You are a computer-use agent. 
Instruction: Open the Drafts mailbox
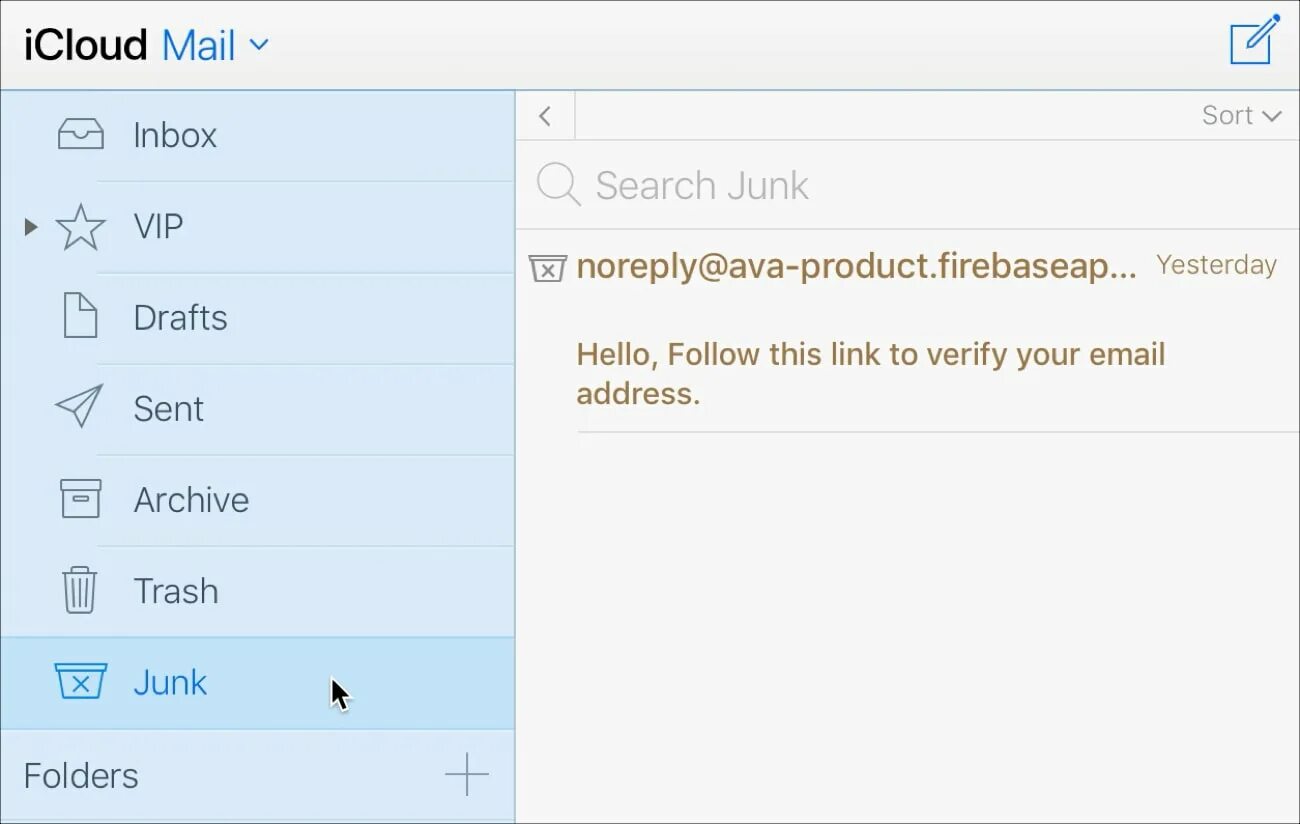coord(257,318)
